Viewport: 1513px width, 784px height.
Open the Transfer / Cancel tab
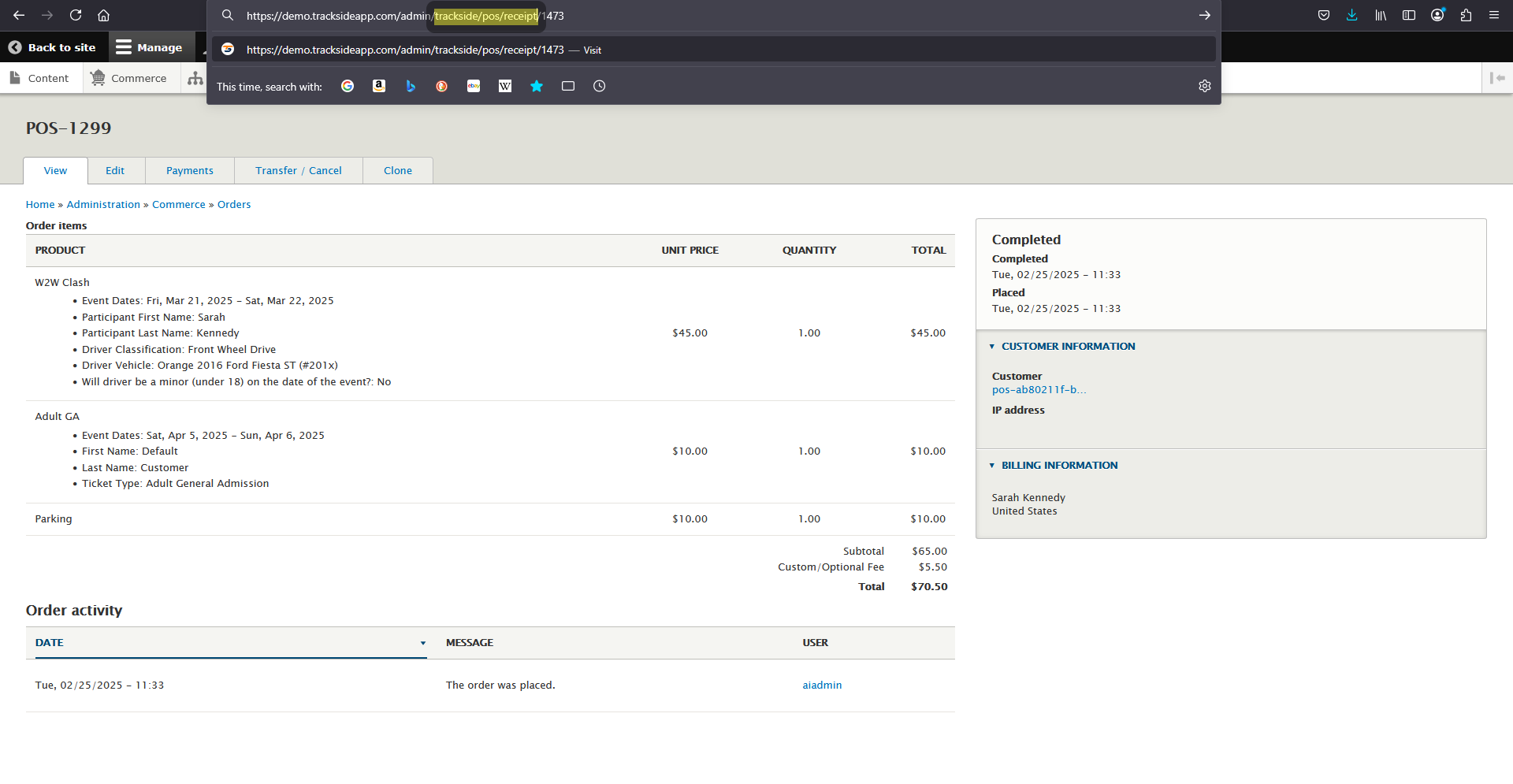coord(299,170)
